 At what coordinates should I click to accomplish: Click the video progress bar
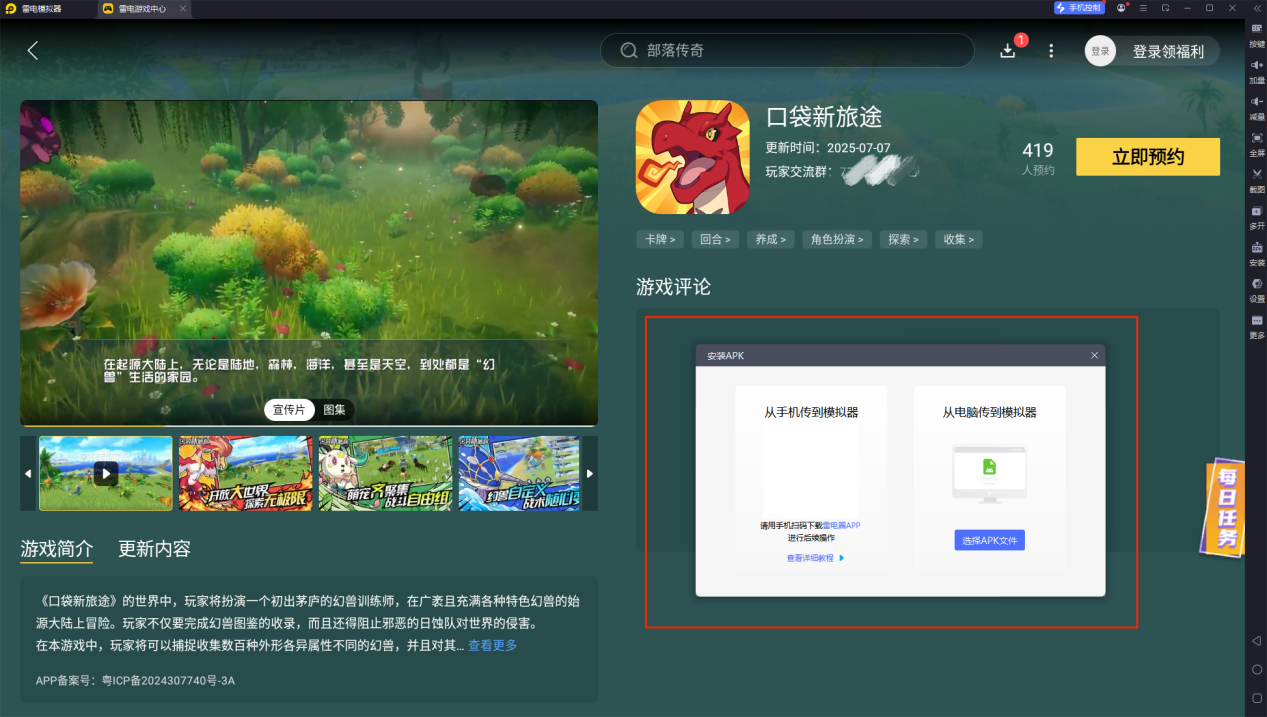click(309, 426)
